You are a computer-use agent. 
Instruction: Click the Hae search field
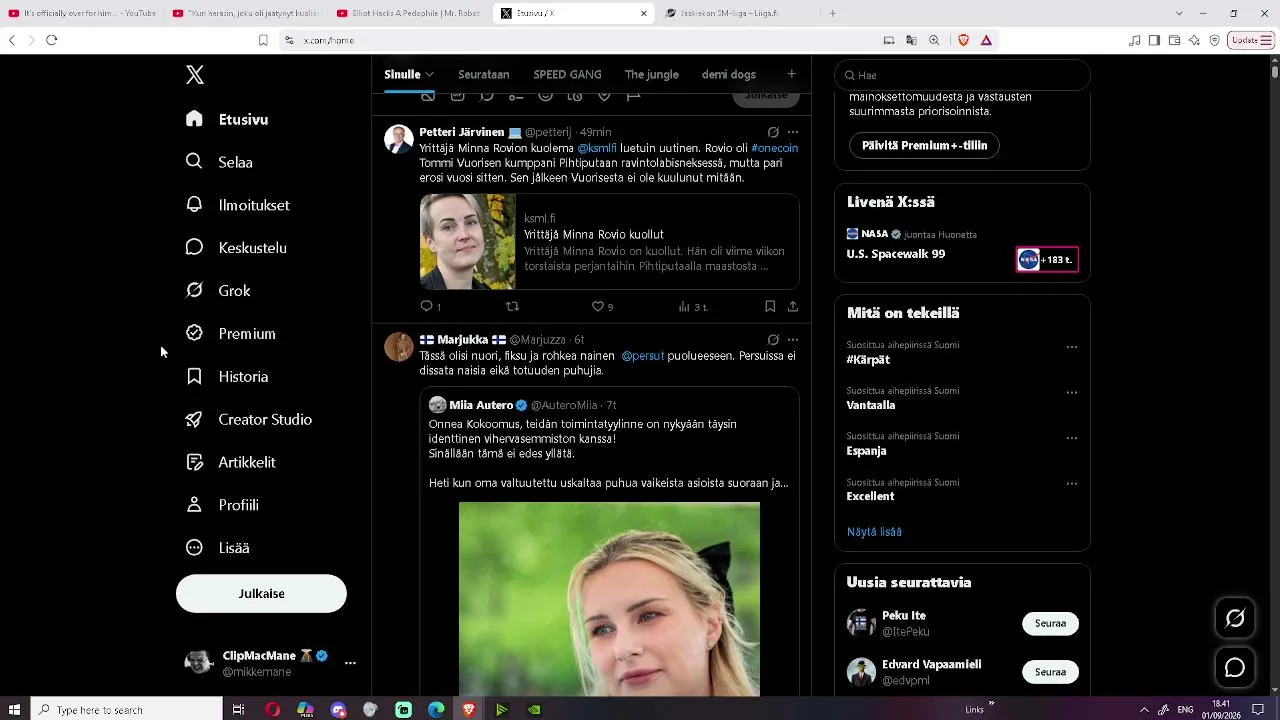pos(962,75)
